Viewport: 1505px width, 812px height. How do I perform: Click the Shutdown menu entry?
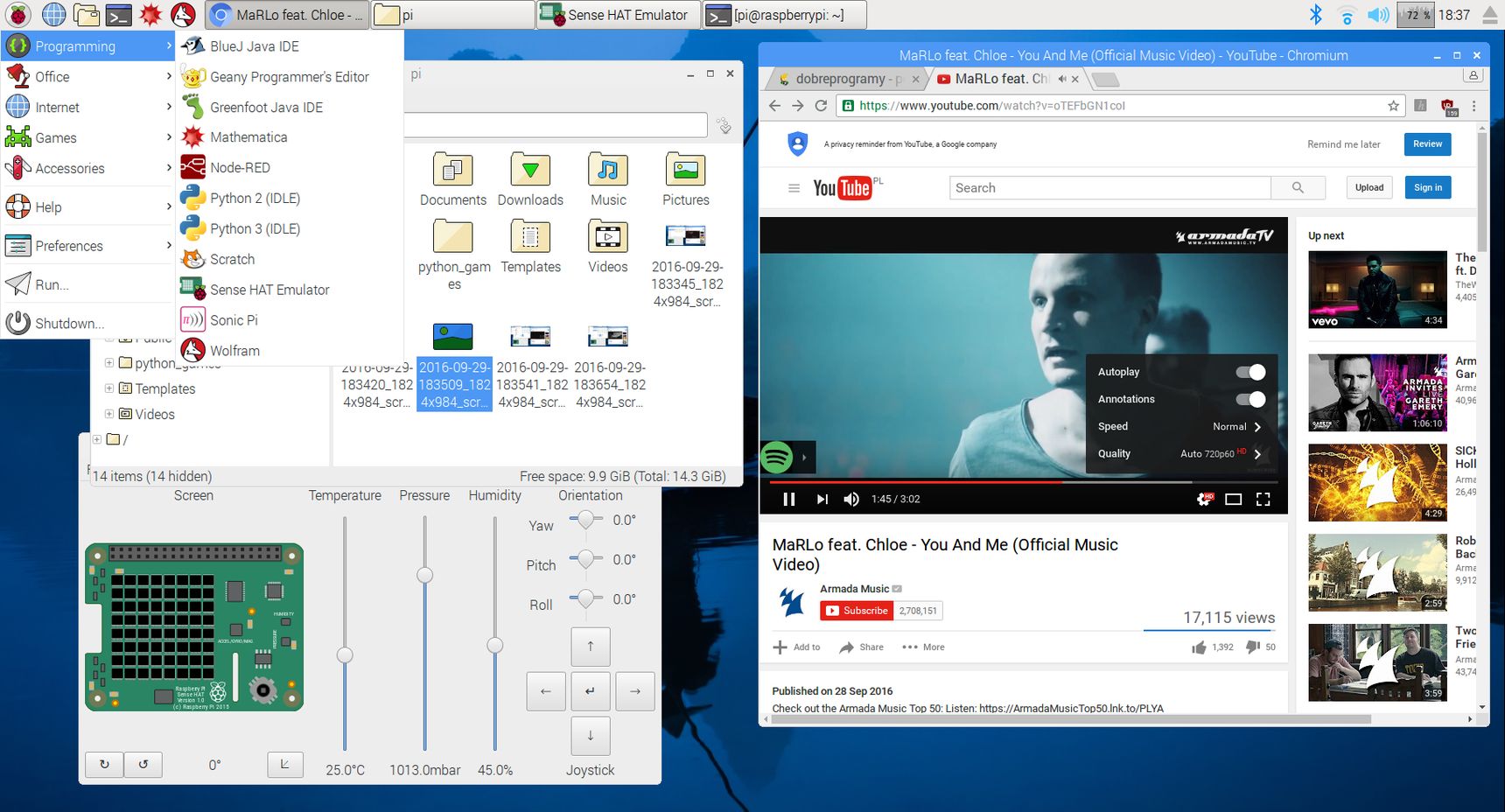pos(88,324)
